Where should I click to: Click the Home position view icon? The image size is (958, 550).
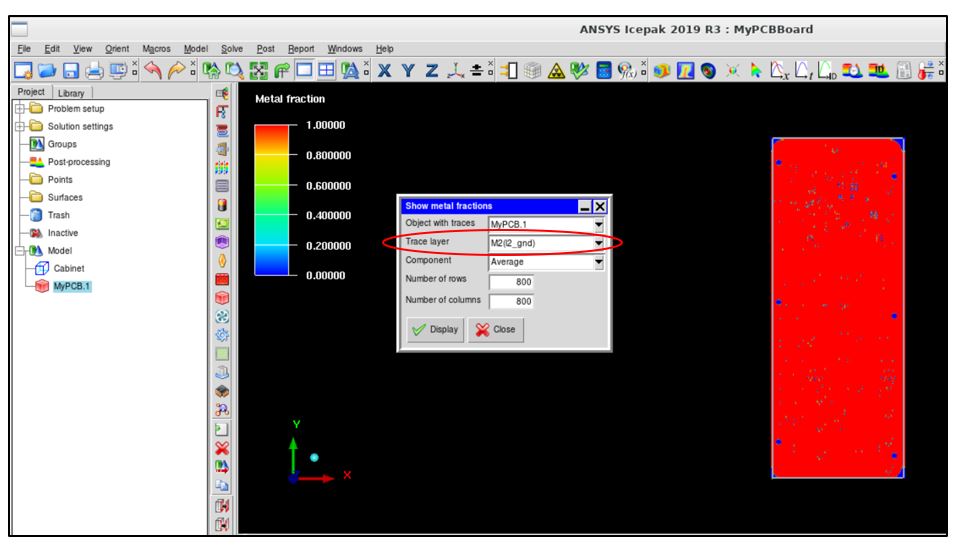click(211, 70)
